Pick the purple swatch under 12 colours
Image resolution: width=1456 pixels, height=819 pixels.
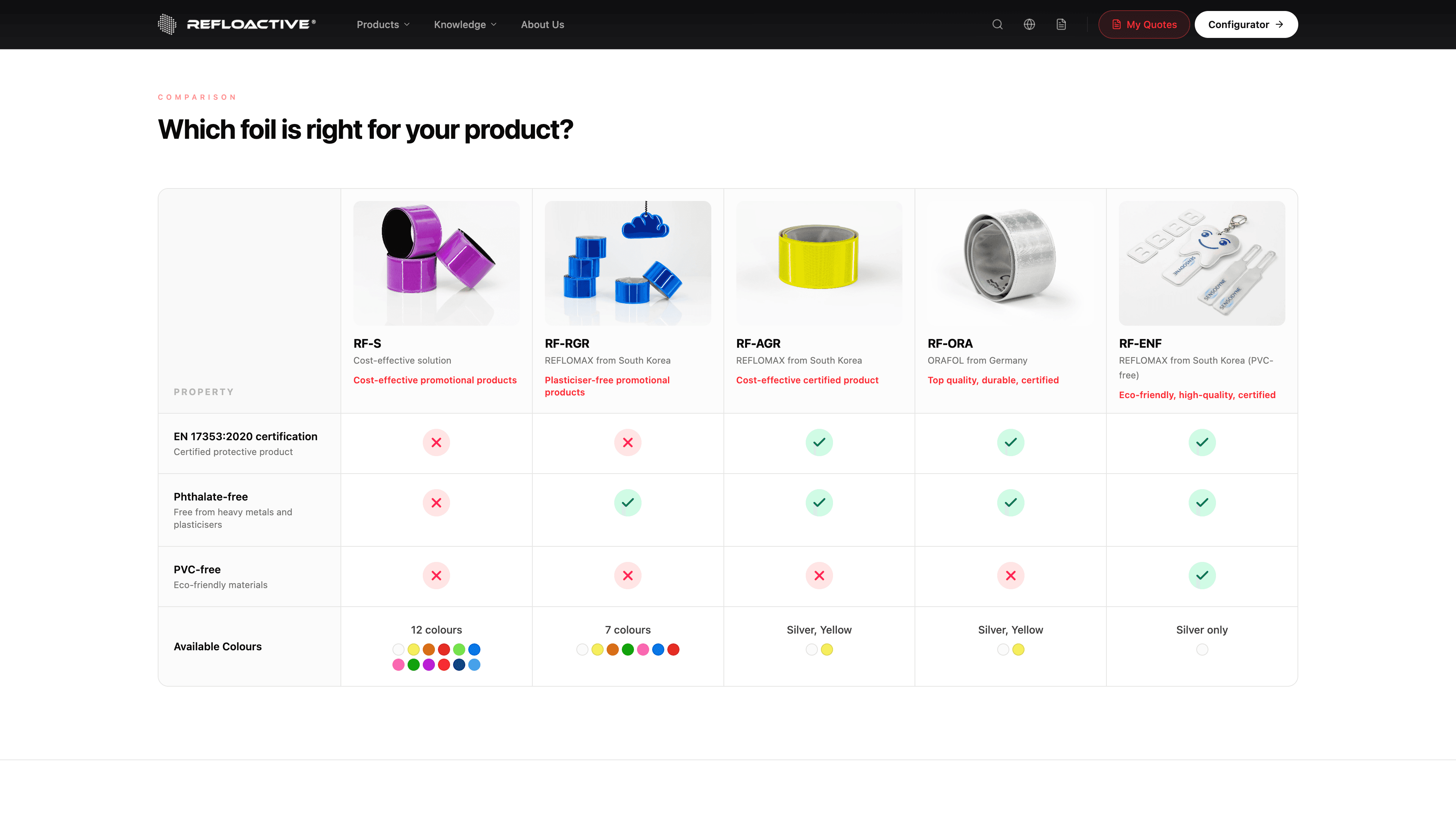pos(429,665)
